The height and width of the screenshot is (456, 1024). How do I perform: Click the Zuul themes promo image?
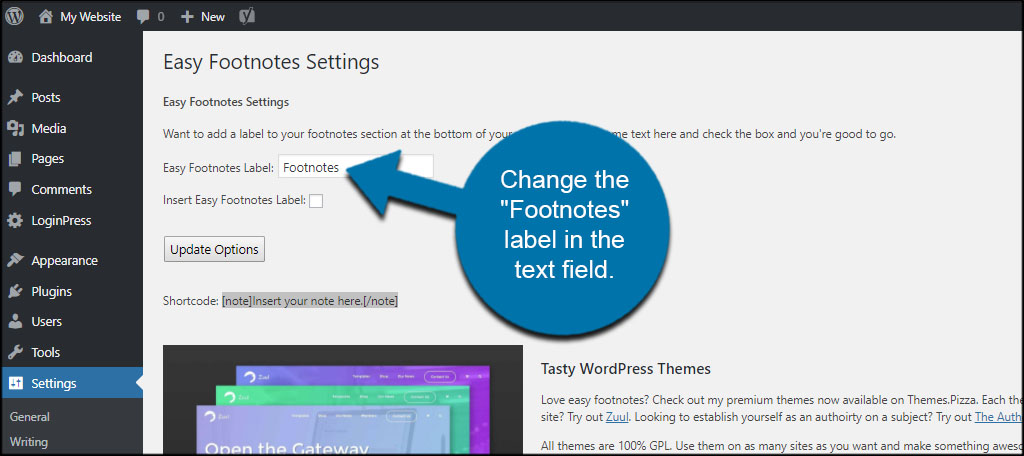(x=343, y=400)
